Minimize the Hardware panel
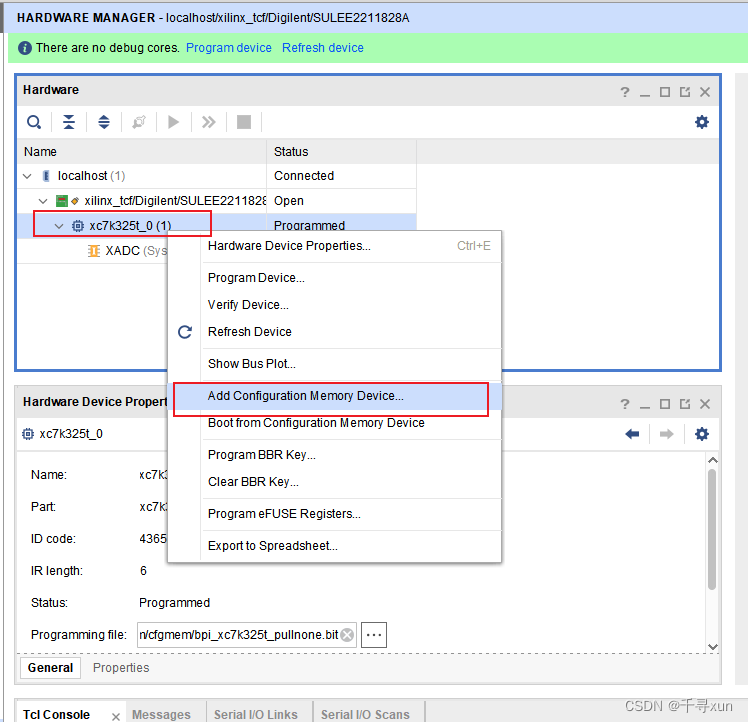Image resolution: width=748 pixels, height=722 pixels. 644,95
